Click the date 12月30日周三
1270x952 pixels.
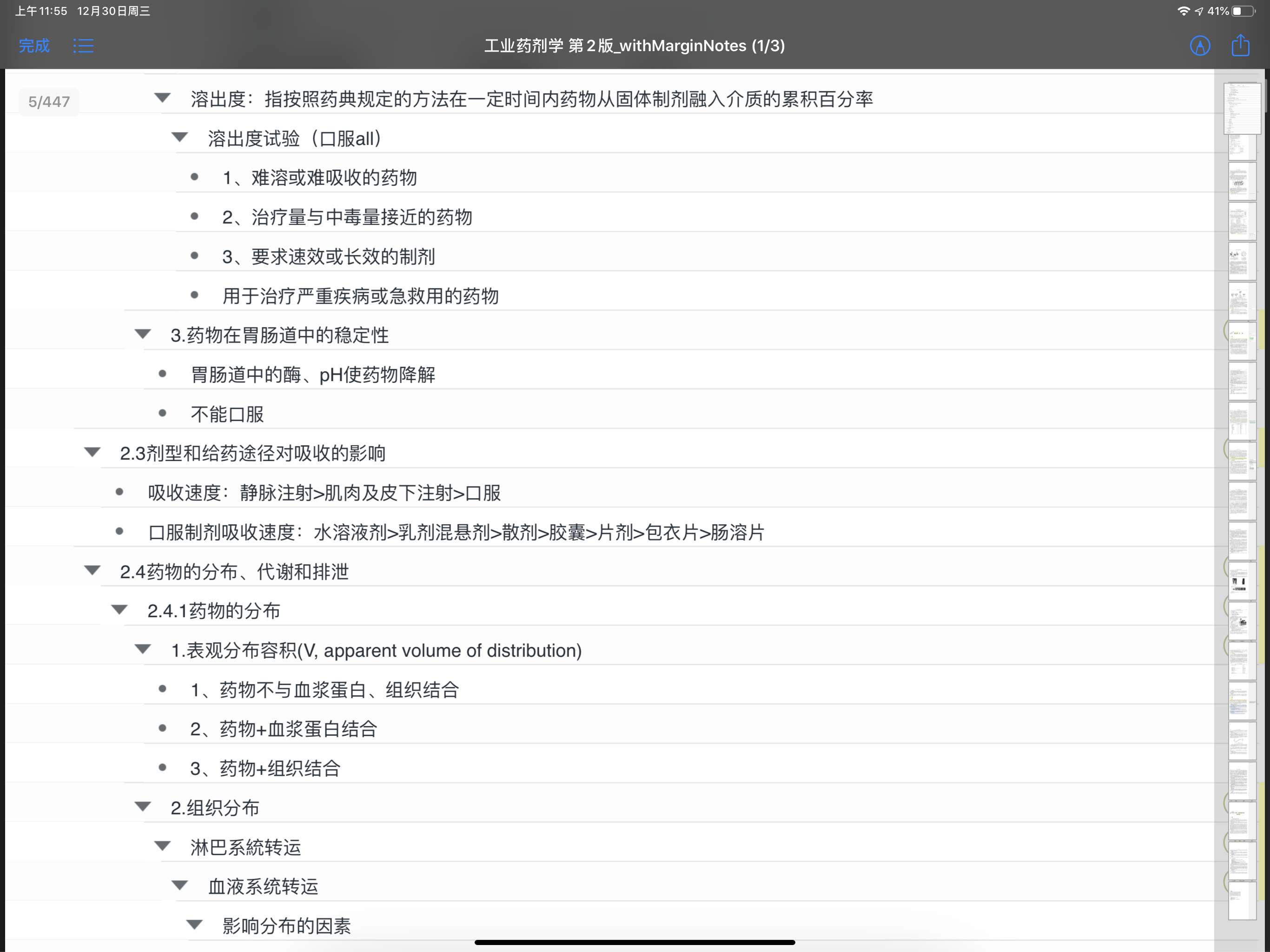point(114,11)
